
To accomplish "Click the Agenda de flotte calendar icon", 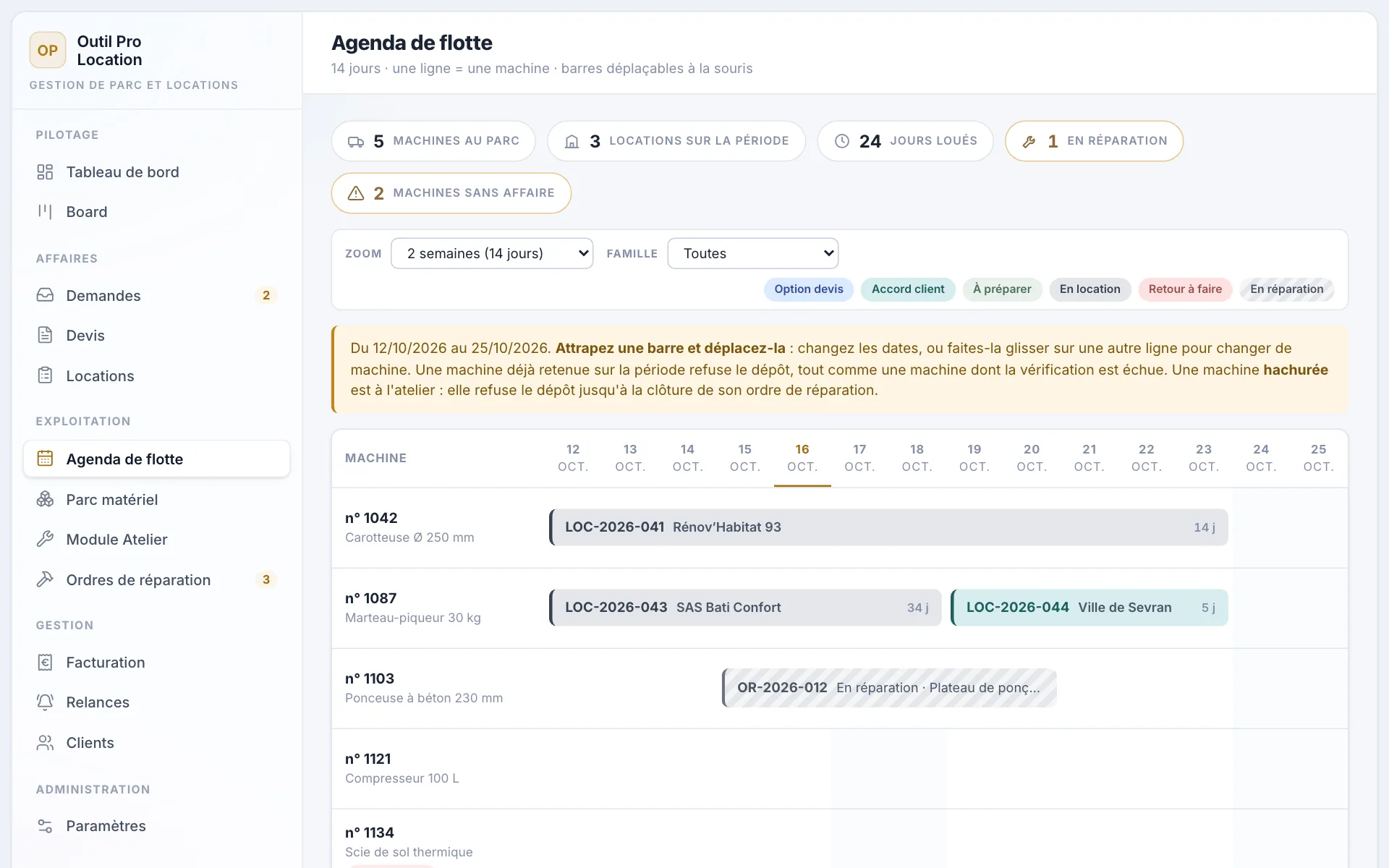I will (x=45, y=459).
